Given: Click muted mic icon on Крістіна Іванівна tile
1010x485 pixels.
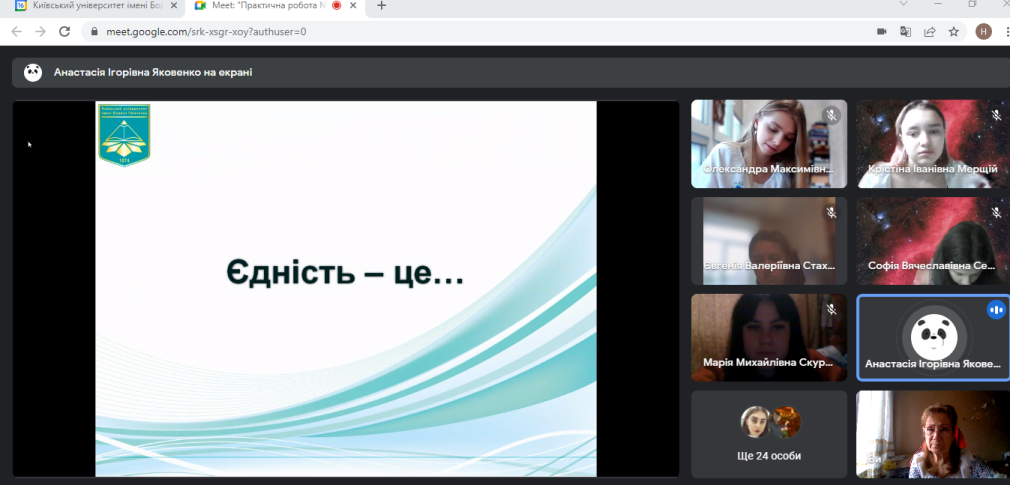Looking at the screenshot, I should 996,116.
